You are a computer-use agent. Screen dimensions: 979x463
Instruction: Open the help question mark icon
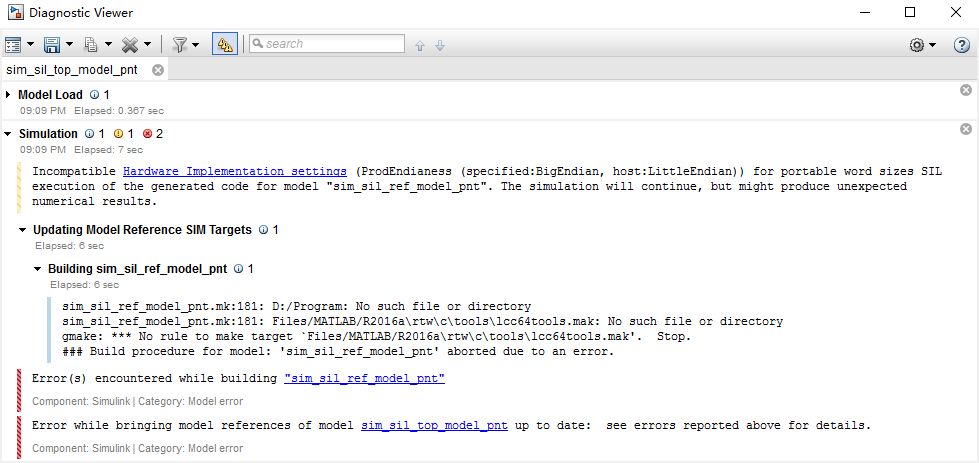click(x=962, y=45)
